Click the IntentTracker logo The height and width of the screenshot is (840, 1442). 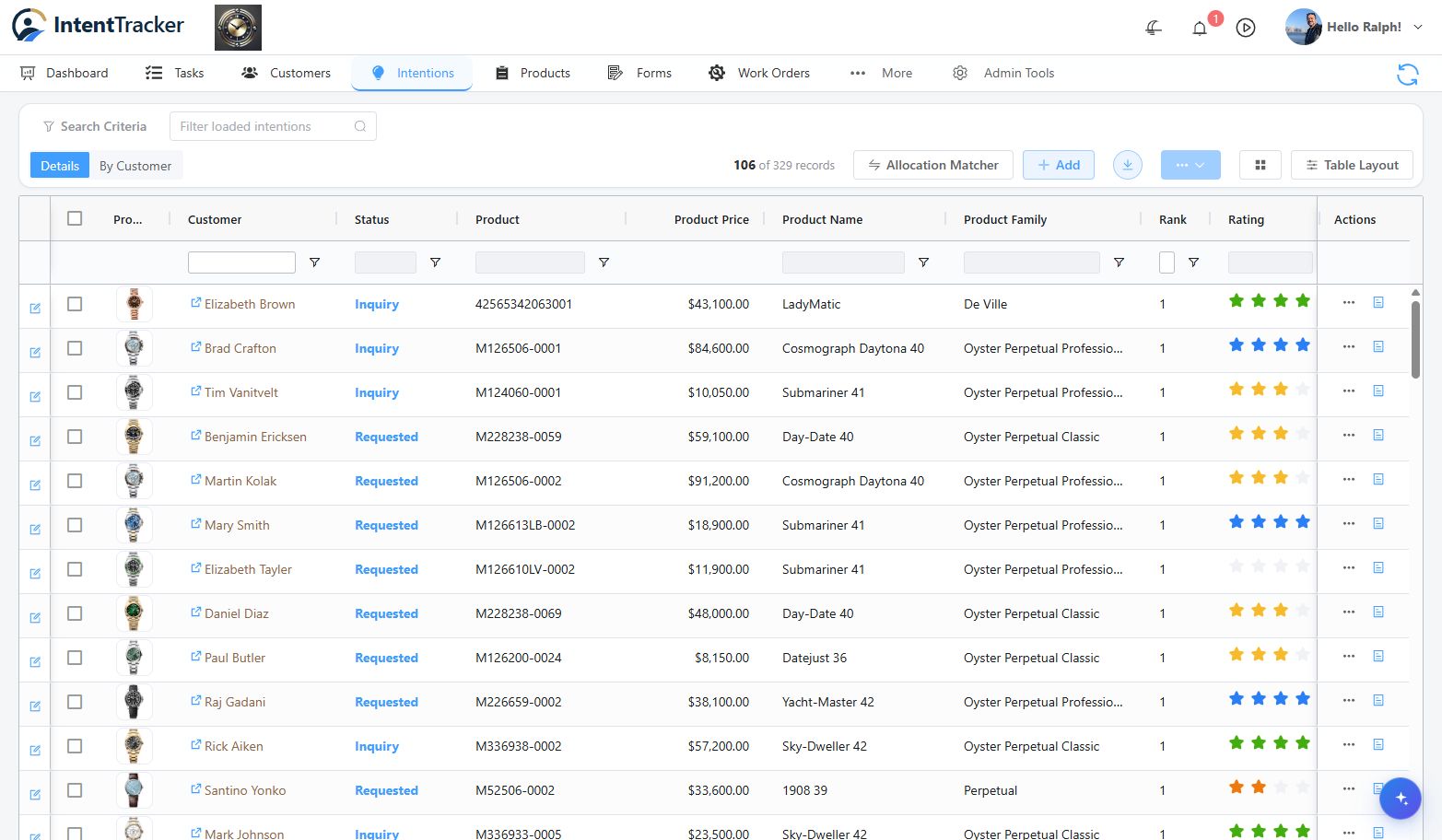coord(98,26)
